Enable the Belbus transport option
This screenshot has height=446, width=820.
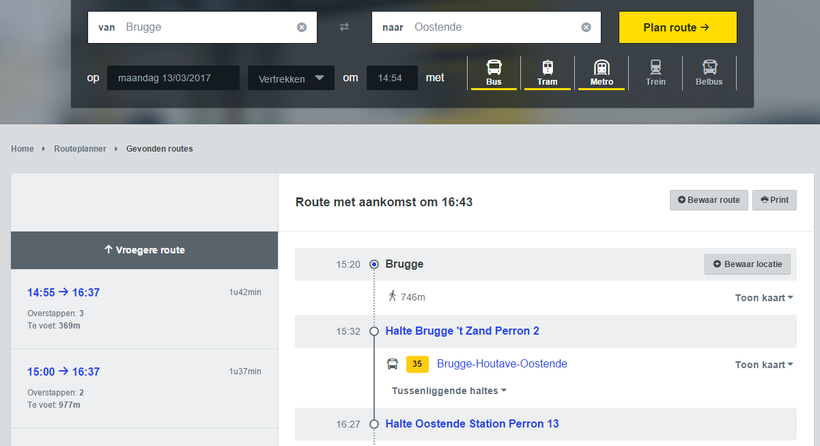pos(709,72)
